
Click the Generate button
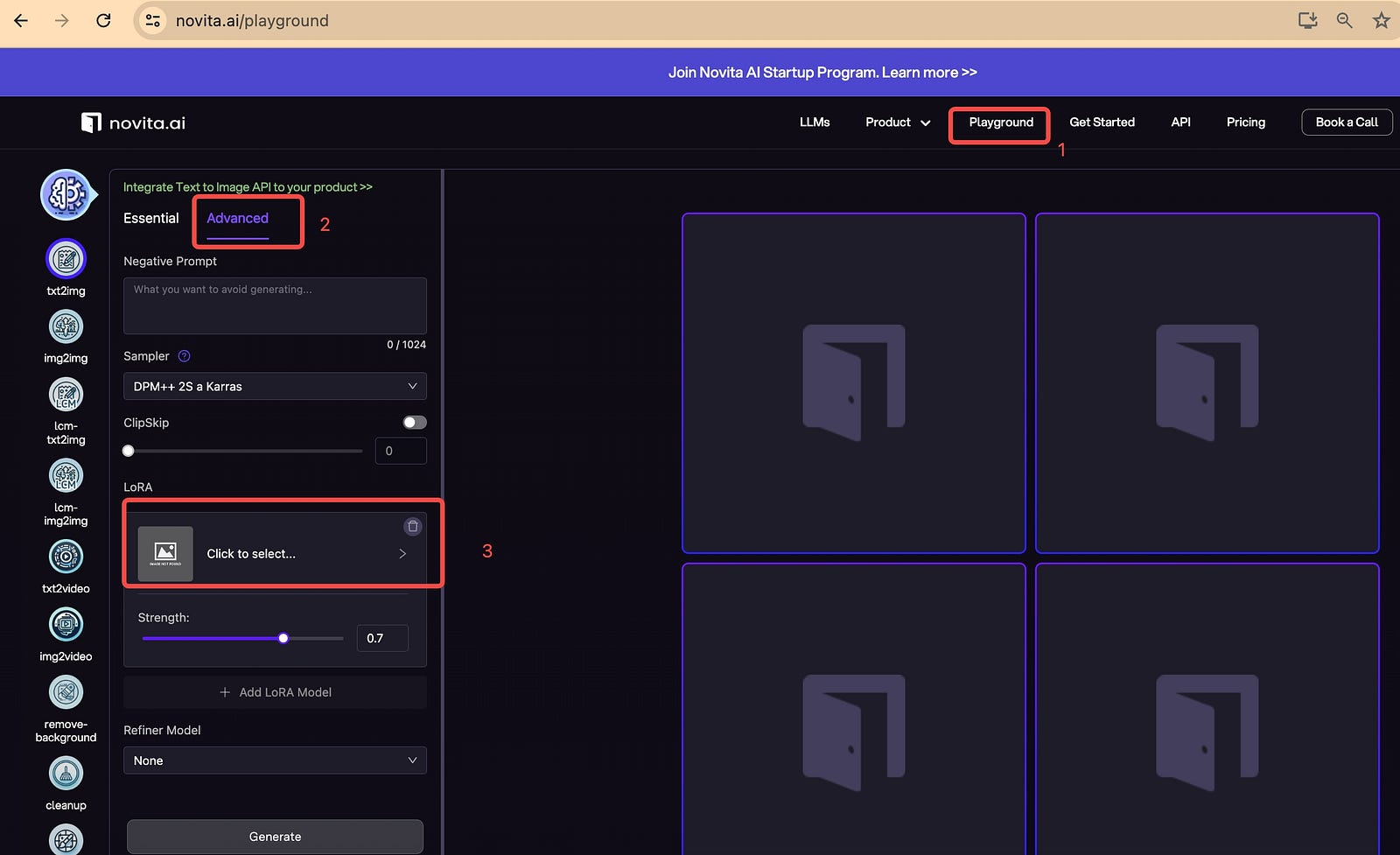pos(275,837)
